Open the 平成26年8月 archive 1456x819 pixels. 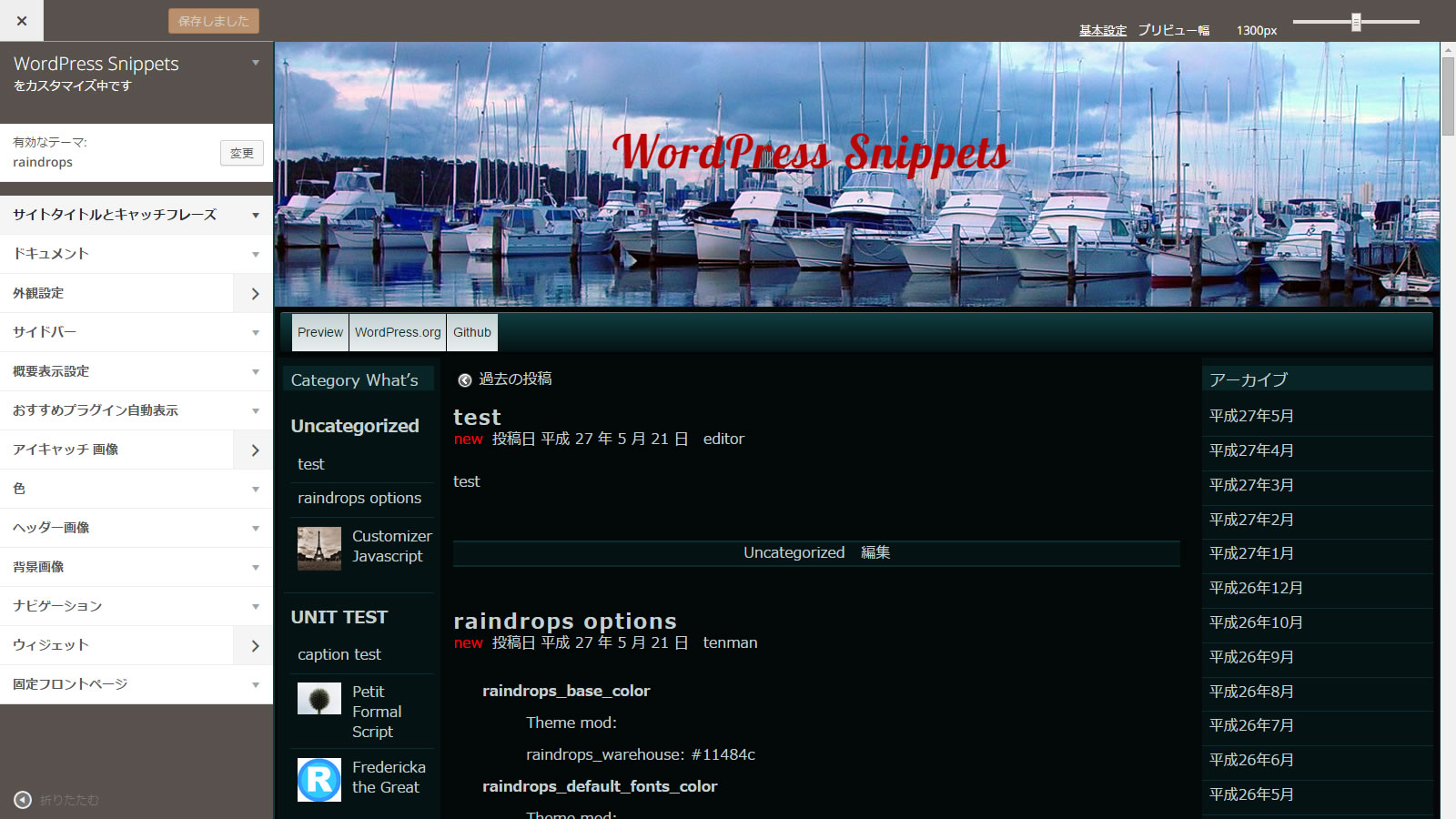click(x=1251, y=692)
